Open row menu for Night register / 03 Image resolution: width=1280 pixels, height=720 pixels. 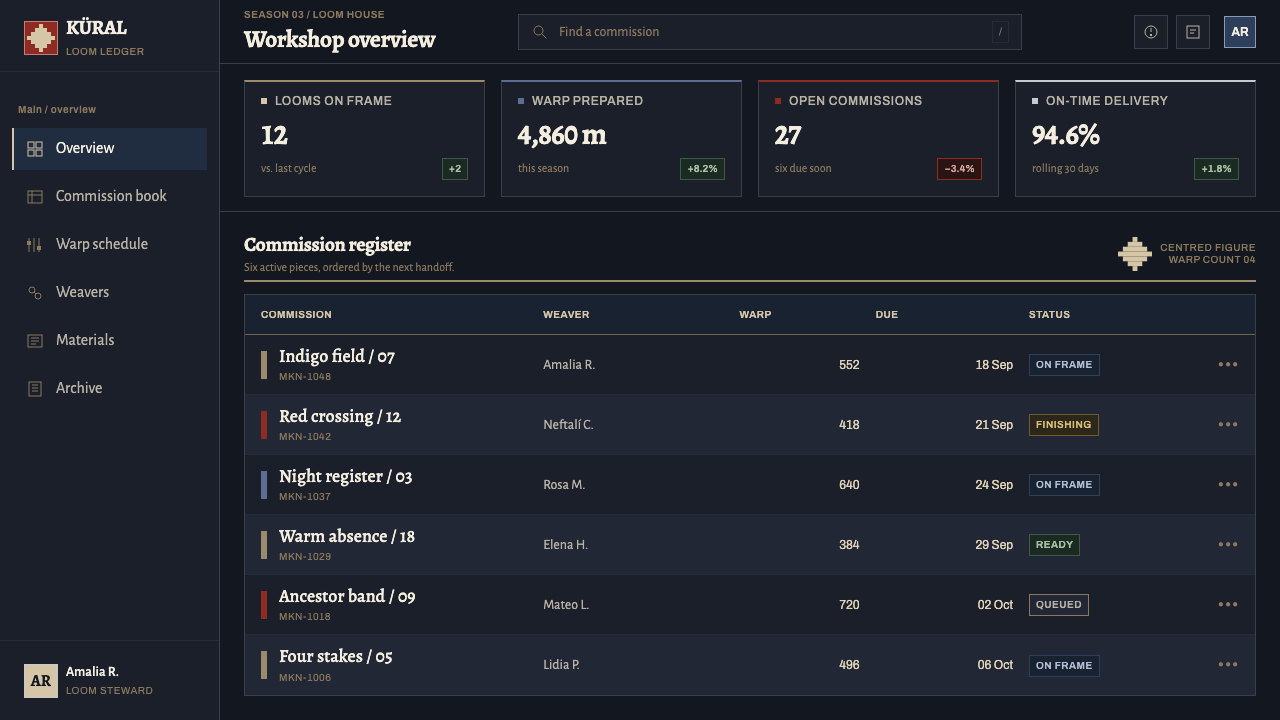point(1228,484)
